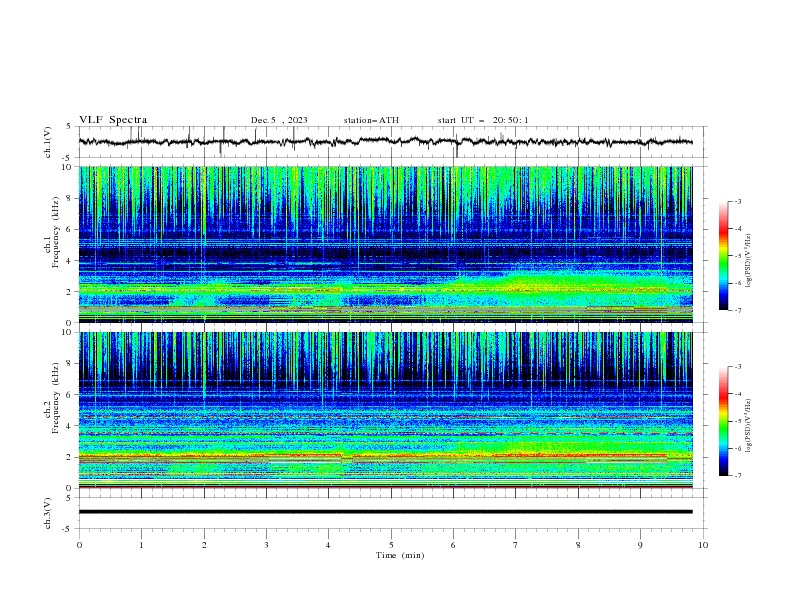This screenshot has height=612, width=792.
Task: Click the ch.1 colorbar log(PSD) label
Action: (x=748, y=261)
